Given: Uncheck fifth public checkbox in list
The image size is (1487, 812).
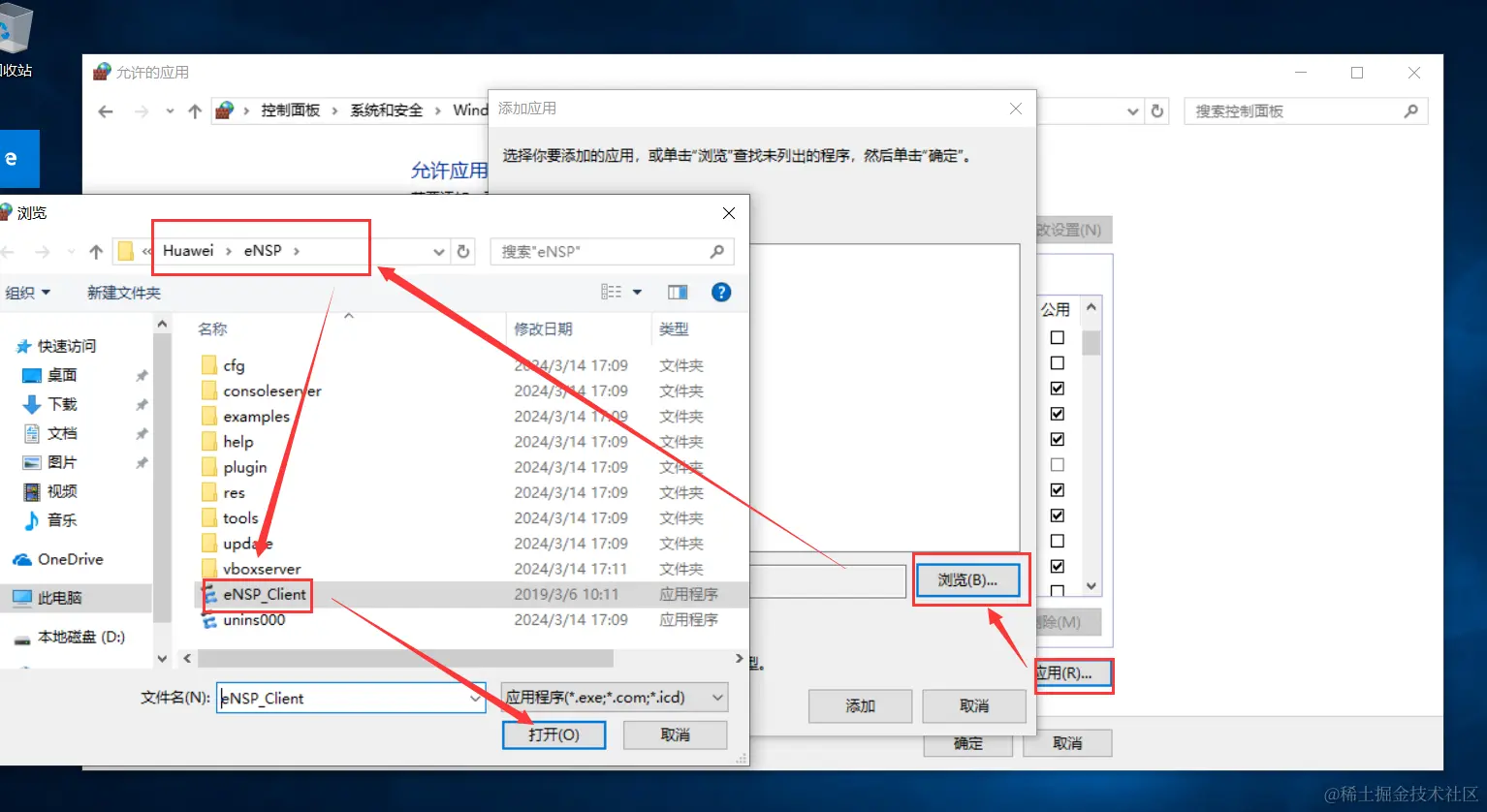Looking at the screenshot, I should (x=1058, y=439).
